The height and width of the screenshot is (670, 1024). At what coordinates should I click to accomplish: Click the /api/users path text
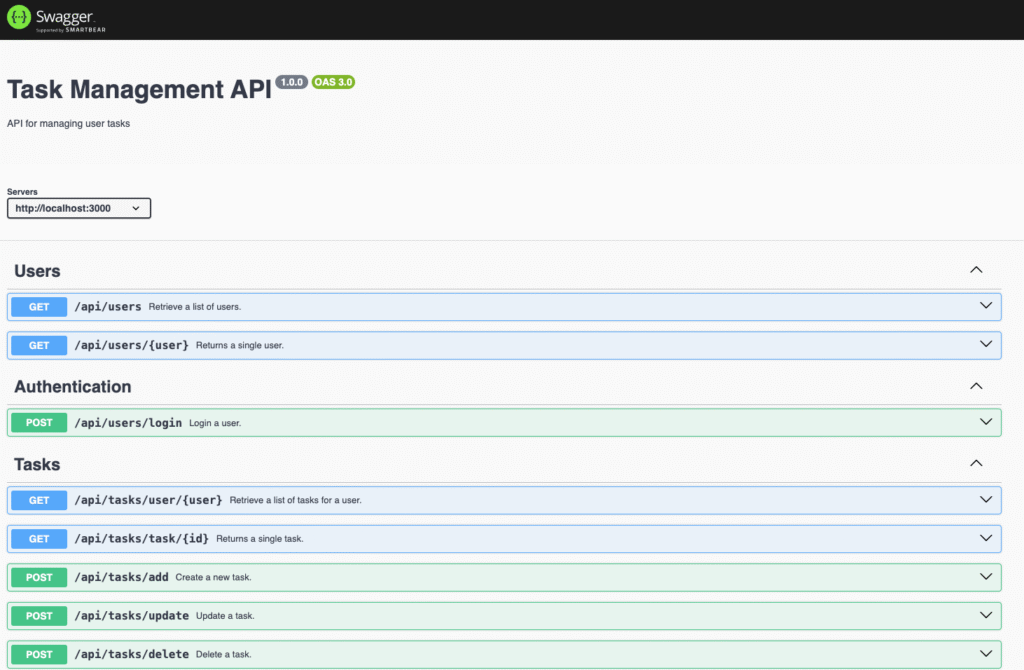(x=108, y=307)
